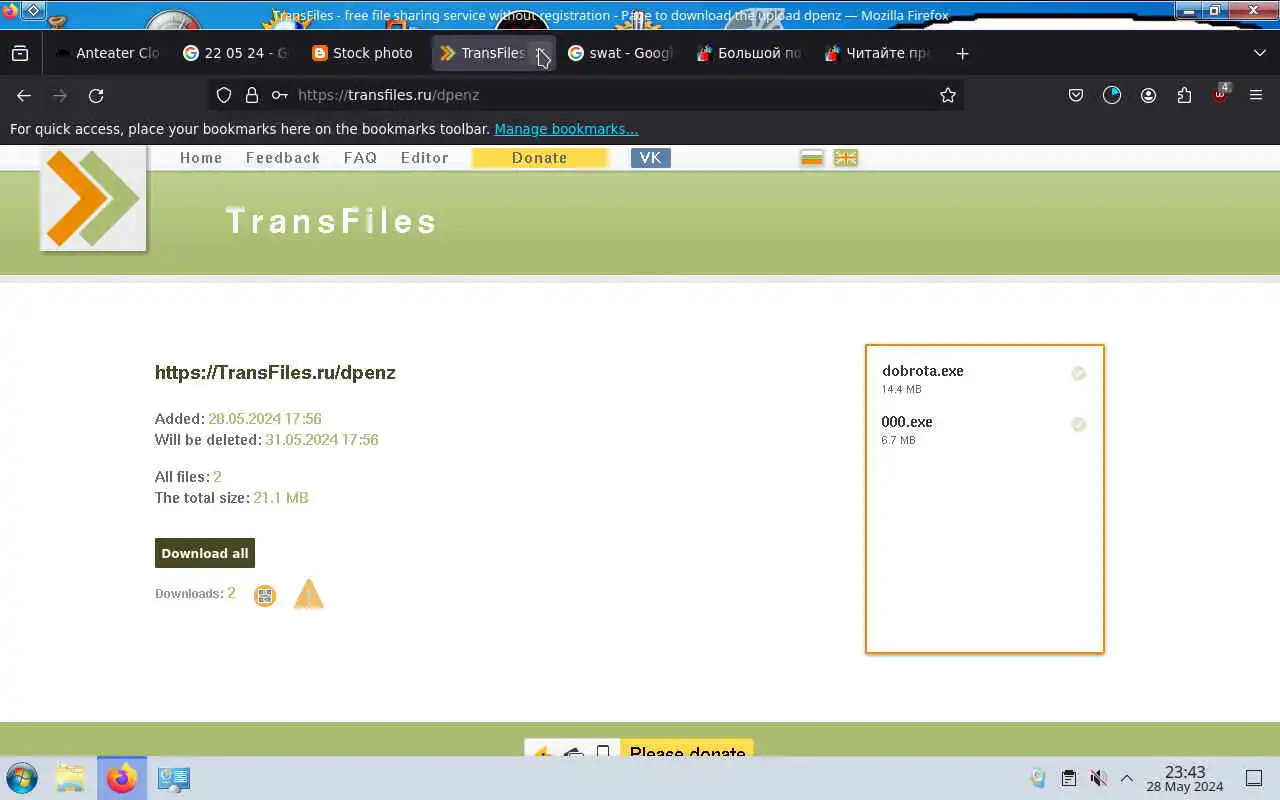Screen dimensions: 1280x800
Task: Open the Firefox View icon at the tab strip start
Action: pos(20,53)
